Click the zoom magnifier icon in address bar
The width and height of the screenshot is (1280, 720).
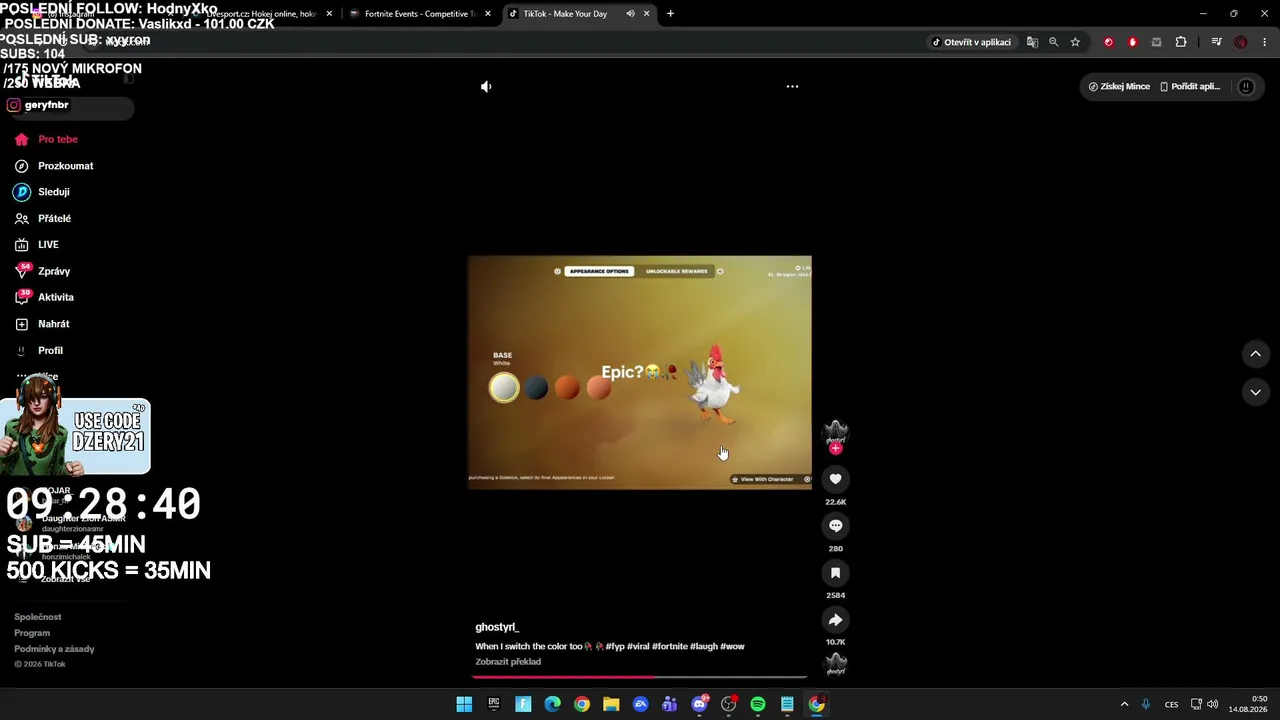coord(1054,42)
